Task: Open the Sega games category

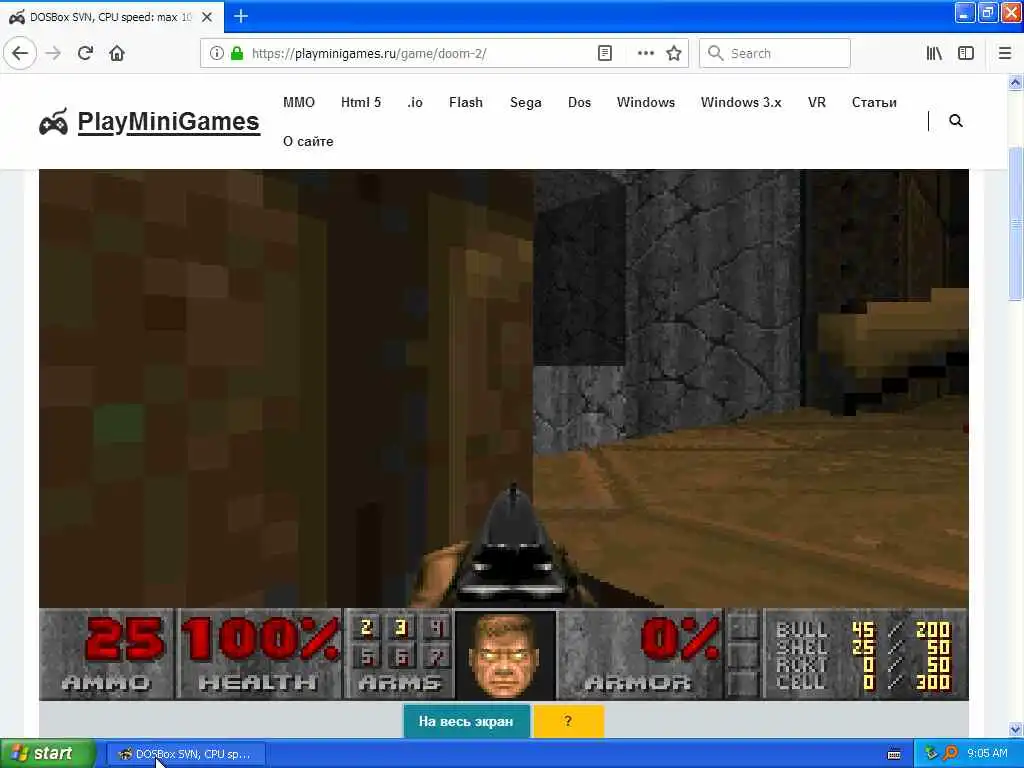Action: point(526,103)
